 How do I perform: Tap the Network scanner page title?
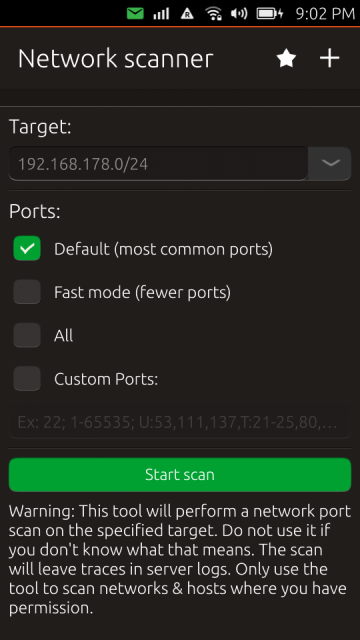point(116,59)
